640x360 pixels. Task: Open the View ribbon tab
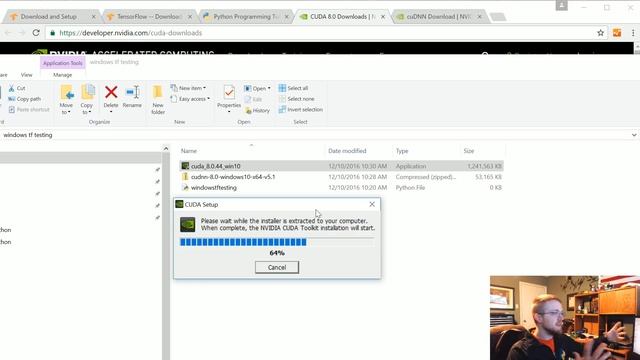27,75
